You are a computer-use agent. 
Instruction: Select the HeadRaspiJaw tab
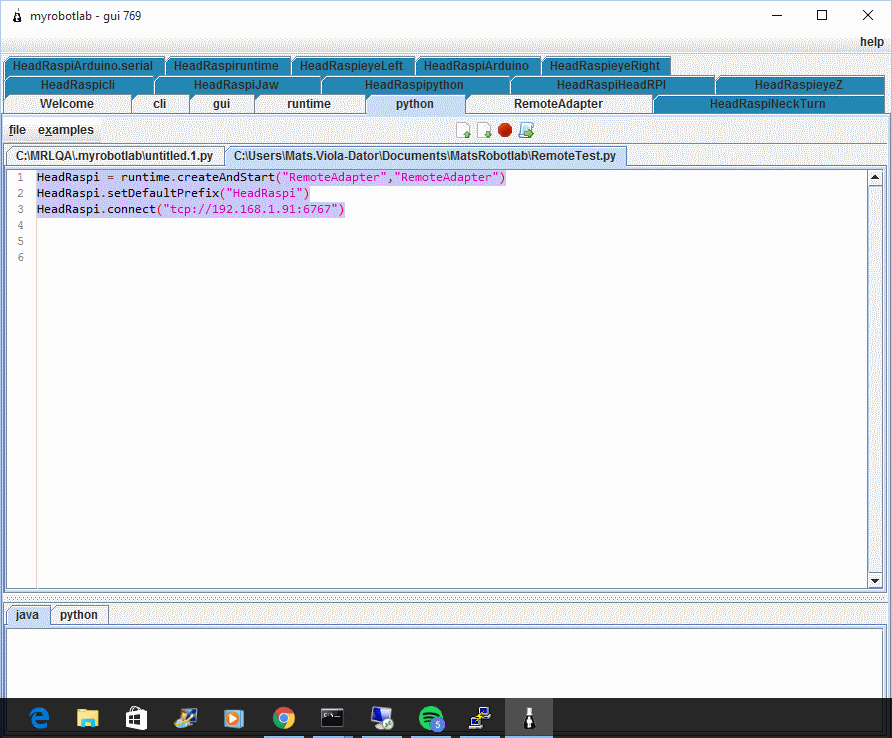(x=236, y=85)
